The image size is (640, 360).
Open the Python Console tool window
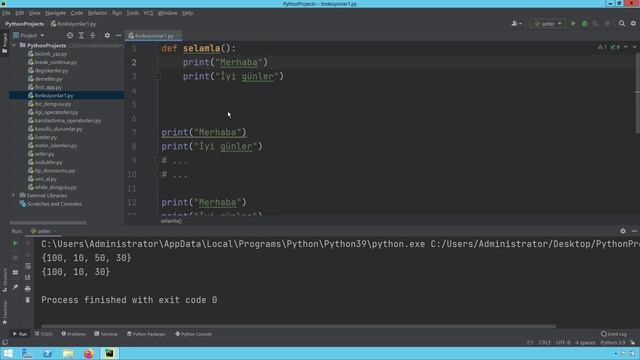point(193,334)
